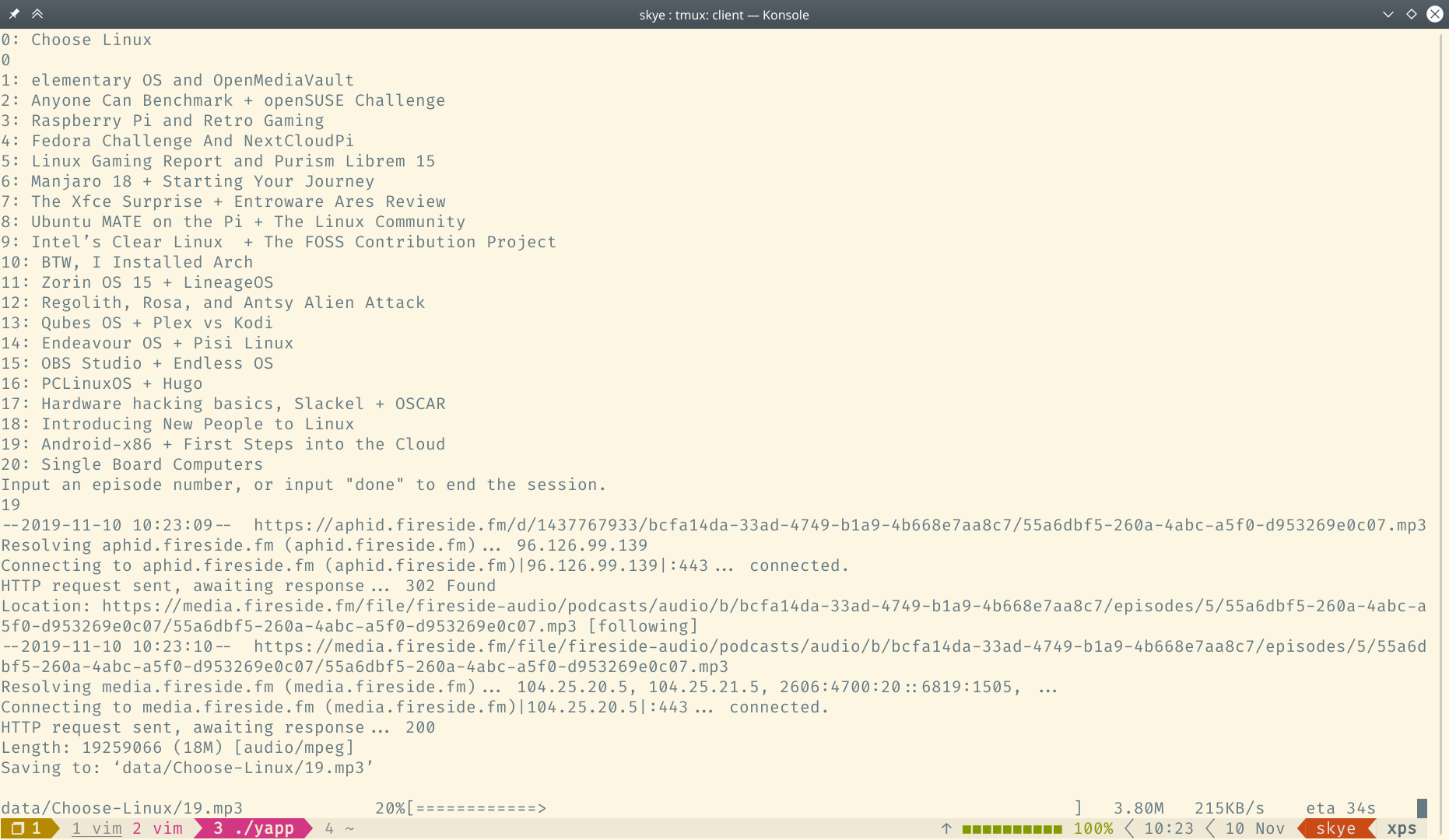Click 'Resolving media.fireside.fm' line
The height and width of the screenshot is (840, 1449).
[x=529, y=687]
